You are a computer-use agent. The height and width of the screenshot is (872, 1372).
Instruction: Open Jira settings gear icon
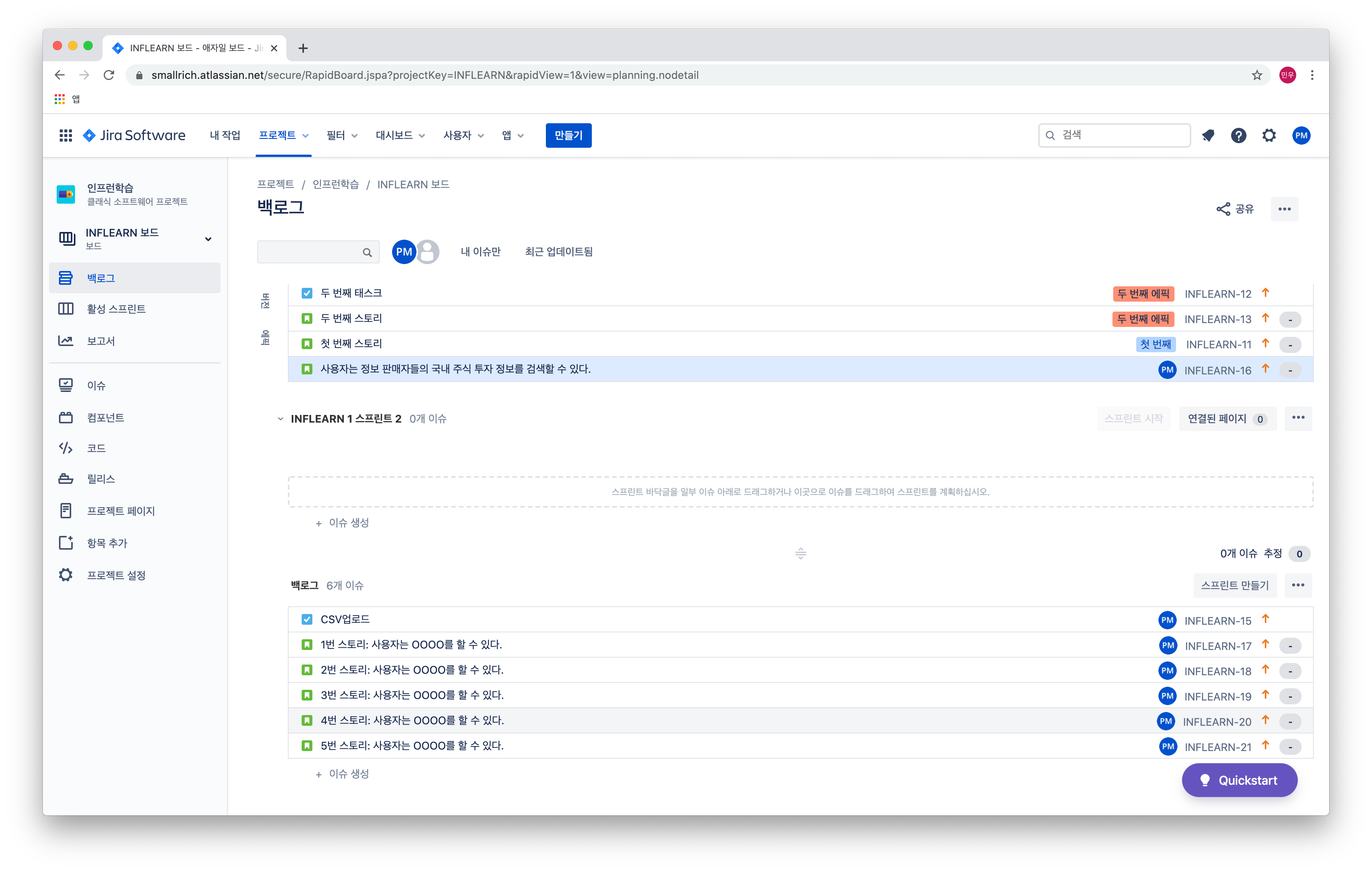point(1269,136)
